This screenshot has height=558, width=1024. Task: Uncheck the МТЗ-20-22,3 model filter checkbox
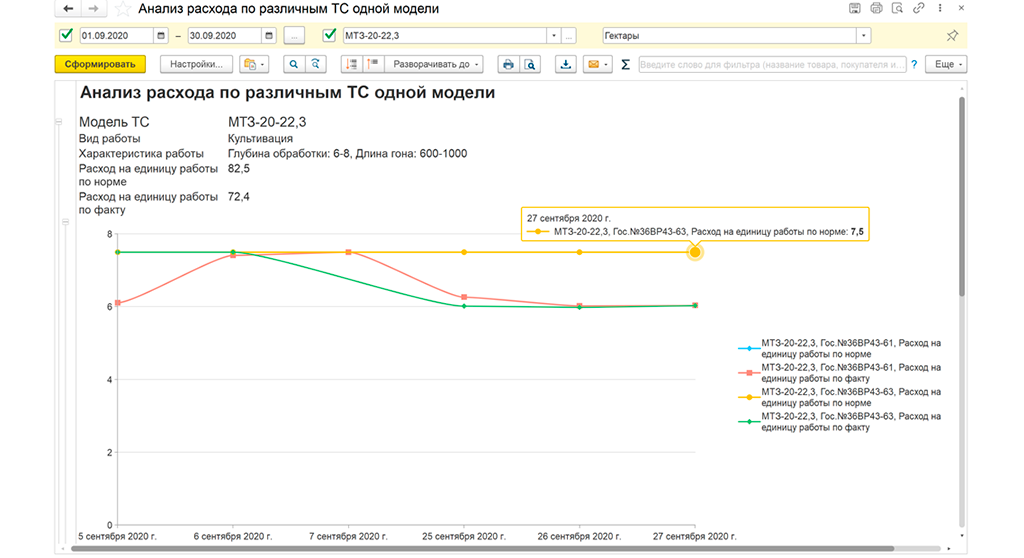330,35
